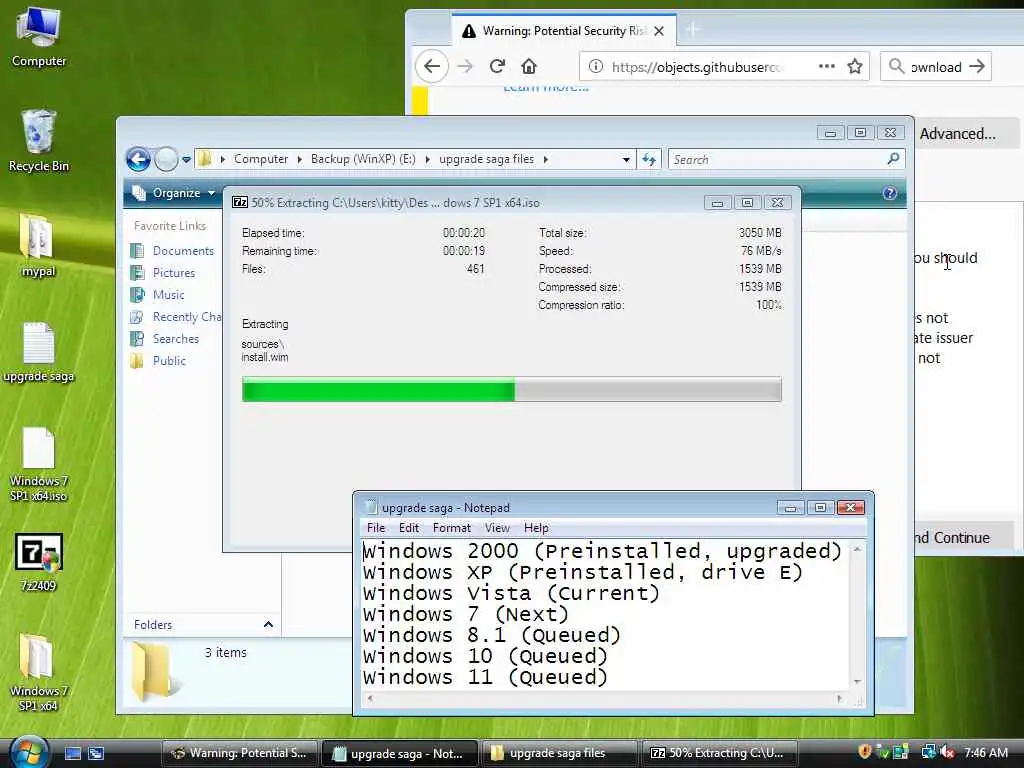Click the security shield tray icon
Image resolution: width=1024 pixels, height=768 pixels.
864,752
